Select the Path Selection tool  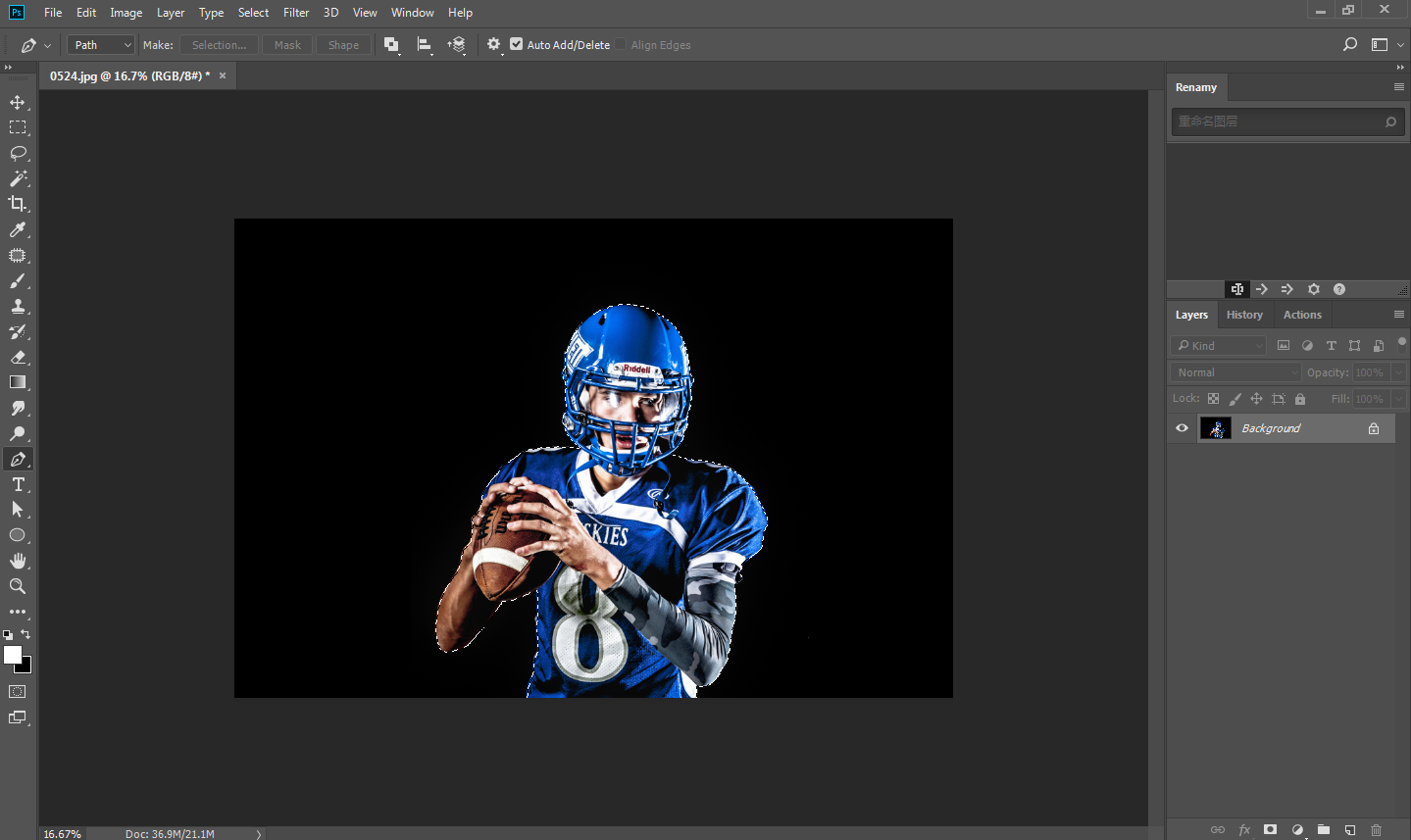click(x=18, y=510)
